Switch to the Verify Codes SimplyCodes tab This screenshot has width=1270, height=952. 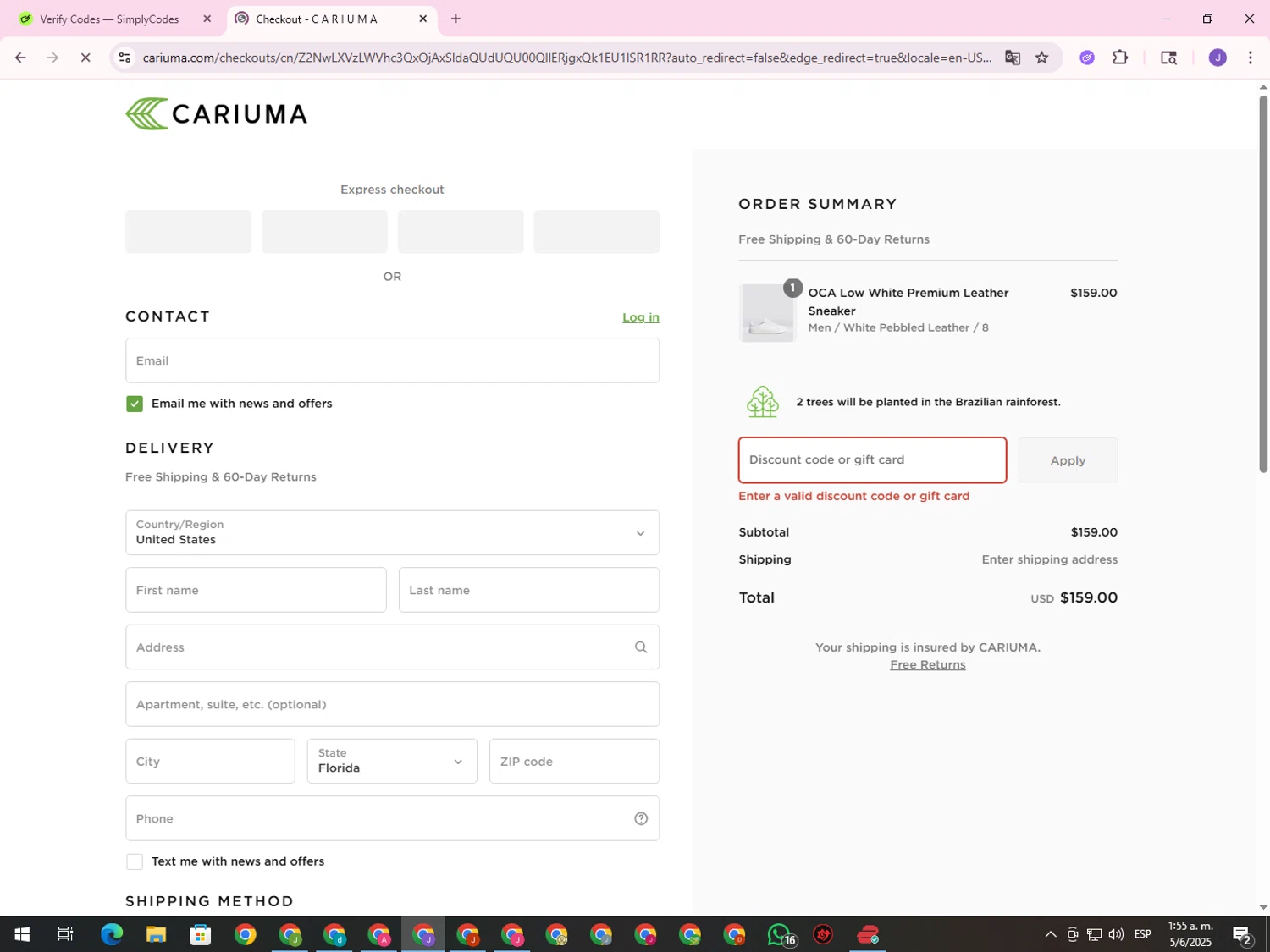pos(110,19)
